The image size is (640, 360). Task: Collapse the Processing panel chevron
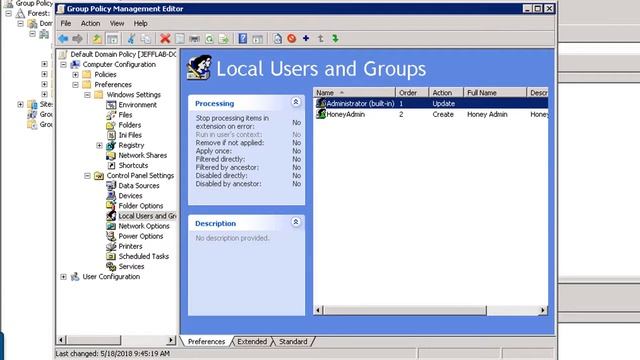click(296, 102)
